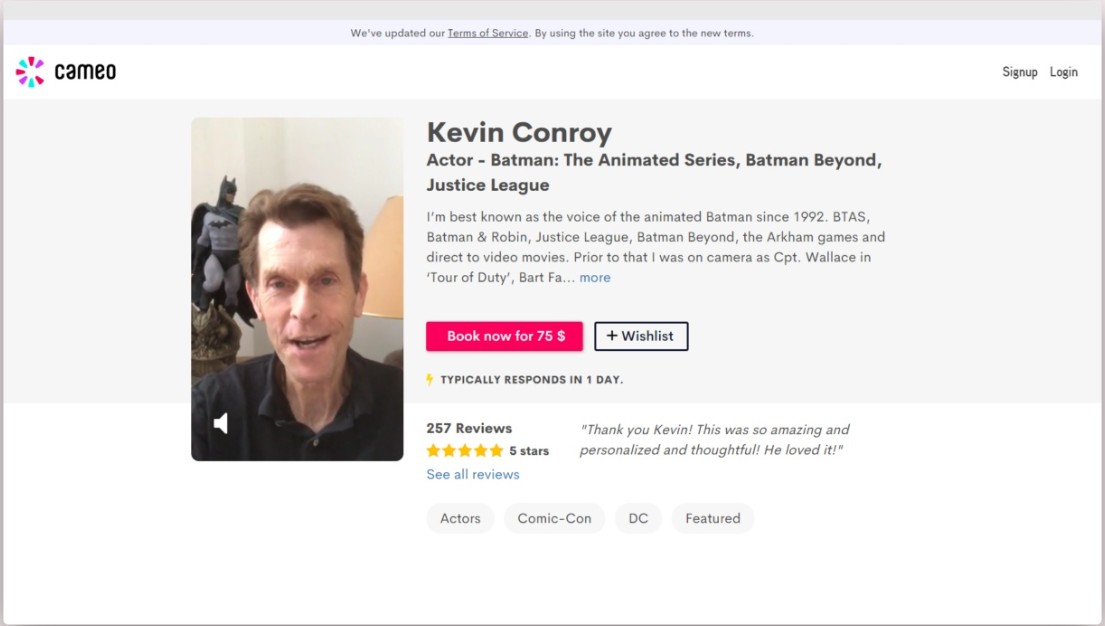The height and width of the screenshot is (626, 1105).
Task: Click the lightning bolt response icon
Action: pos(430,380)
